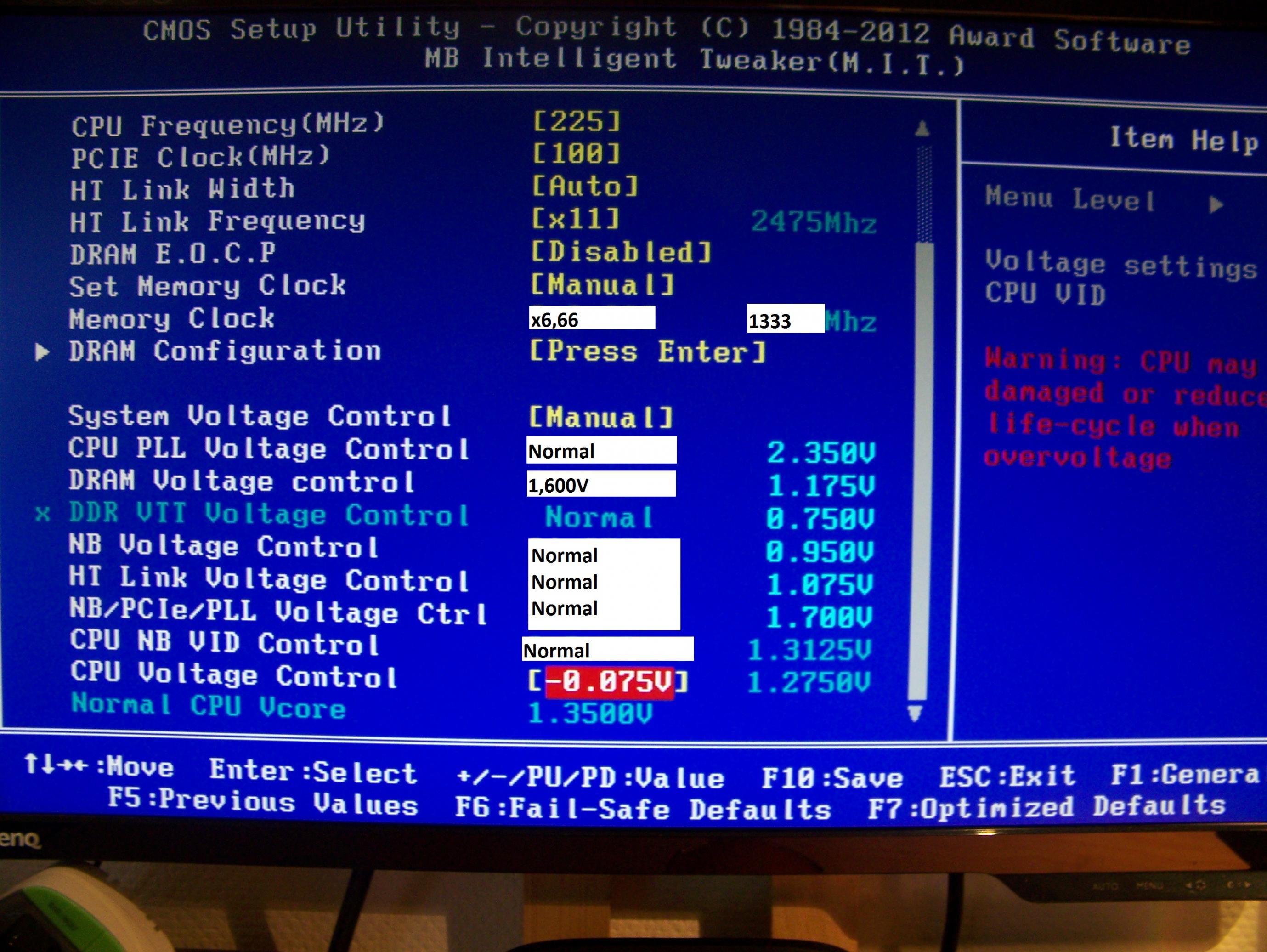Click the F7:Optimized Defaults hint
Screen dimensions: 1267x952
tap(1046, 808)
